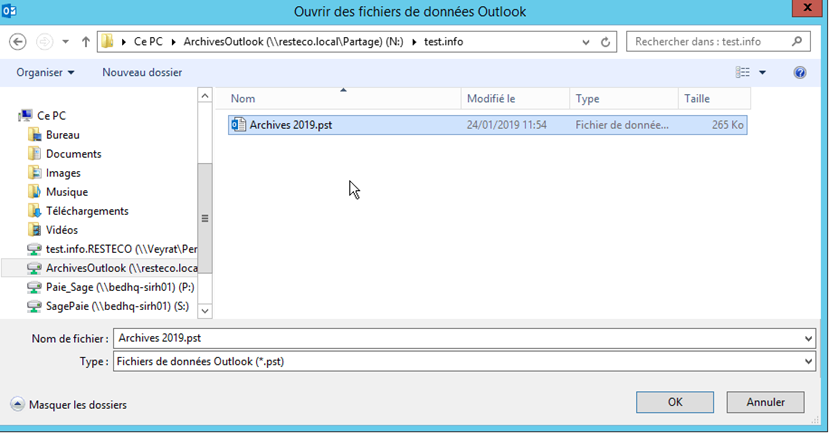Click the SagePaie network drive icon
This screenshot has height=434, width=829.
coord(34,306)
